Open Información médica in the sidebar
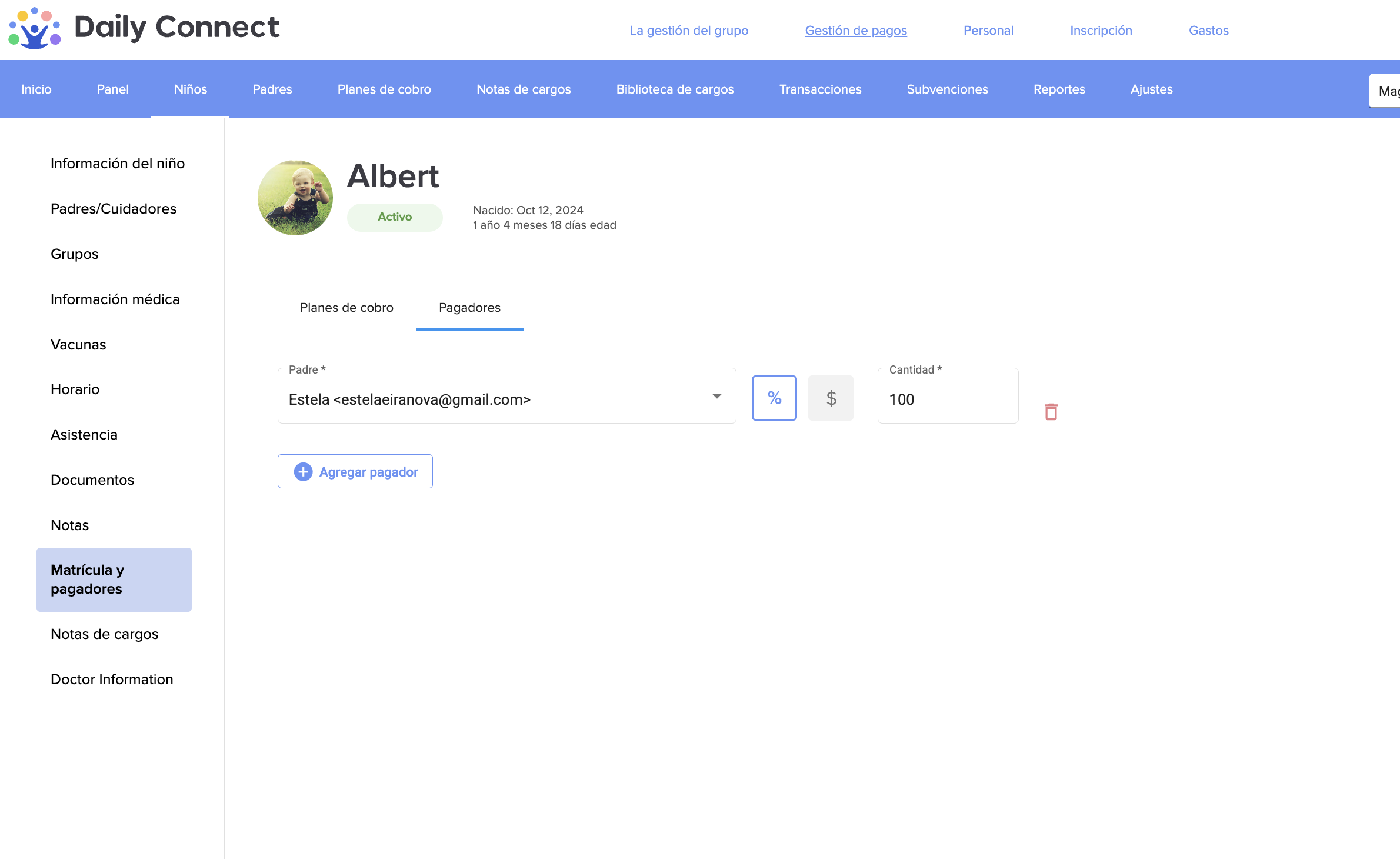This screenshot has height=859, width=1400. (x=115, y=299)
